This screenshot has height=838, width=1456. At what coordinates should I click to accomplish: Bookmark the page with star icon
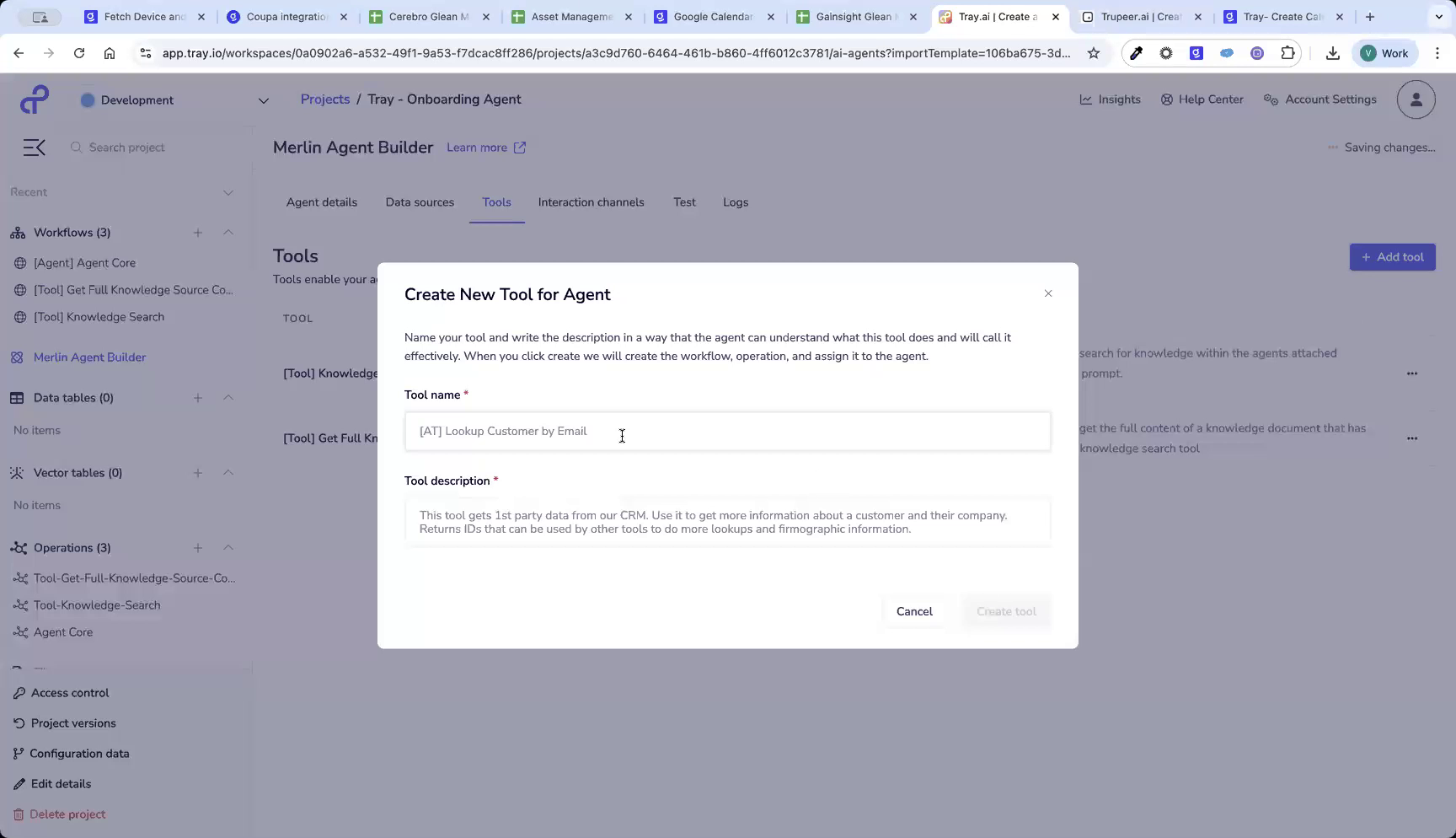tap(1093, 52)
